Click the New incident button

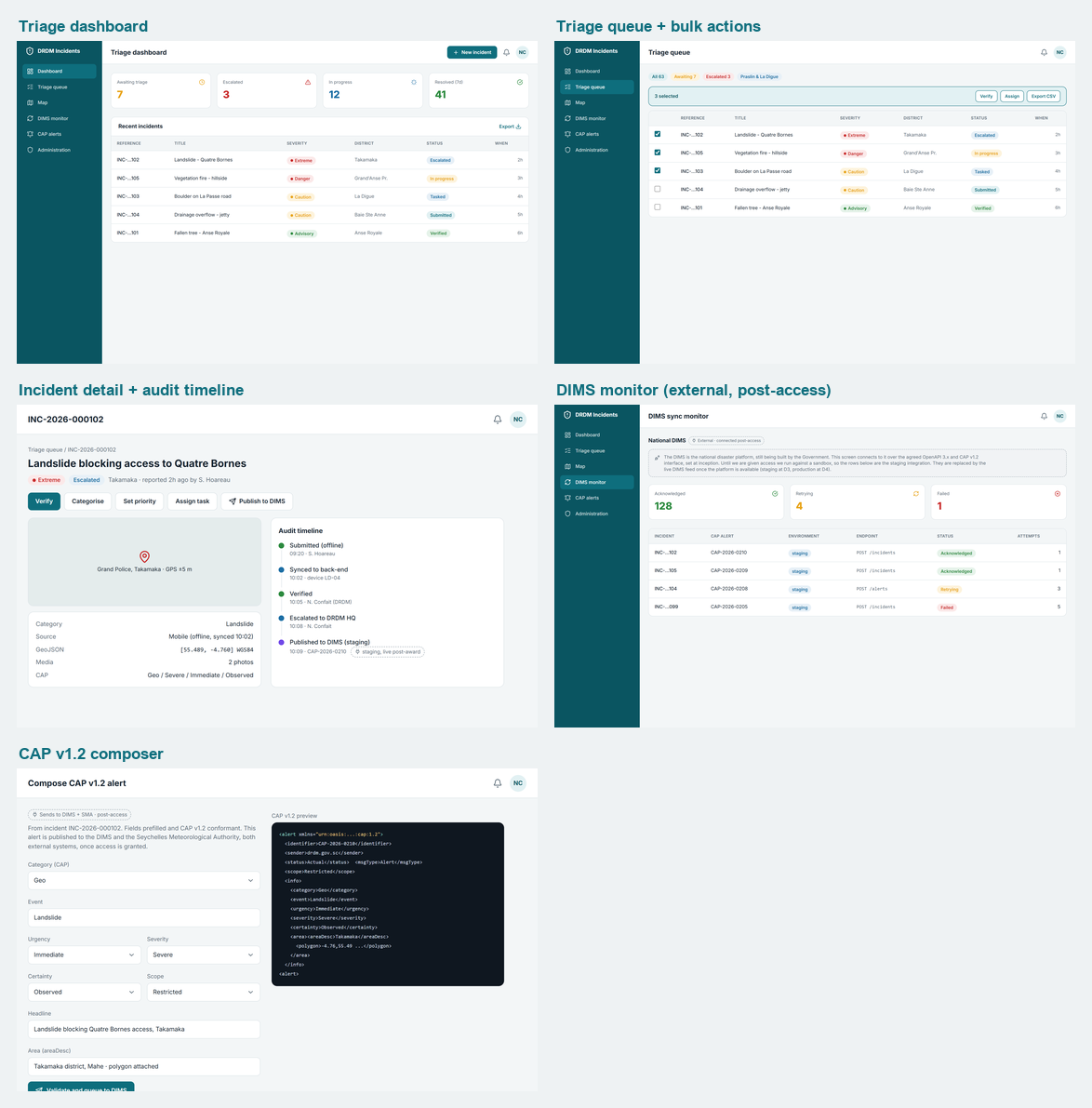(x=472, y=52)
